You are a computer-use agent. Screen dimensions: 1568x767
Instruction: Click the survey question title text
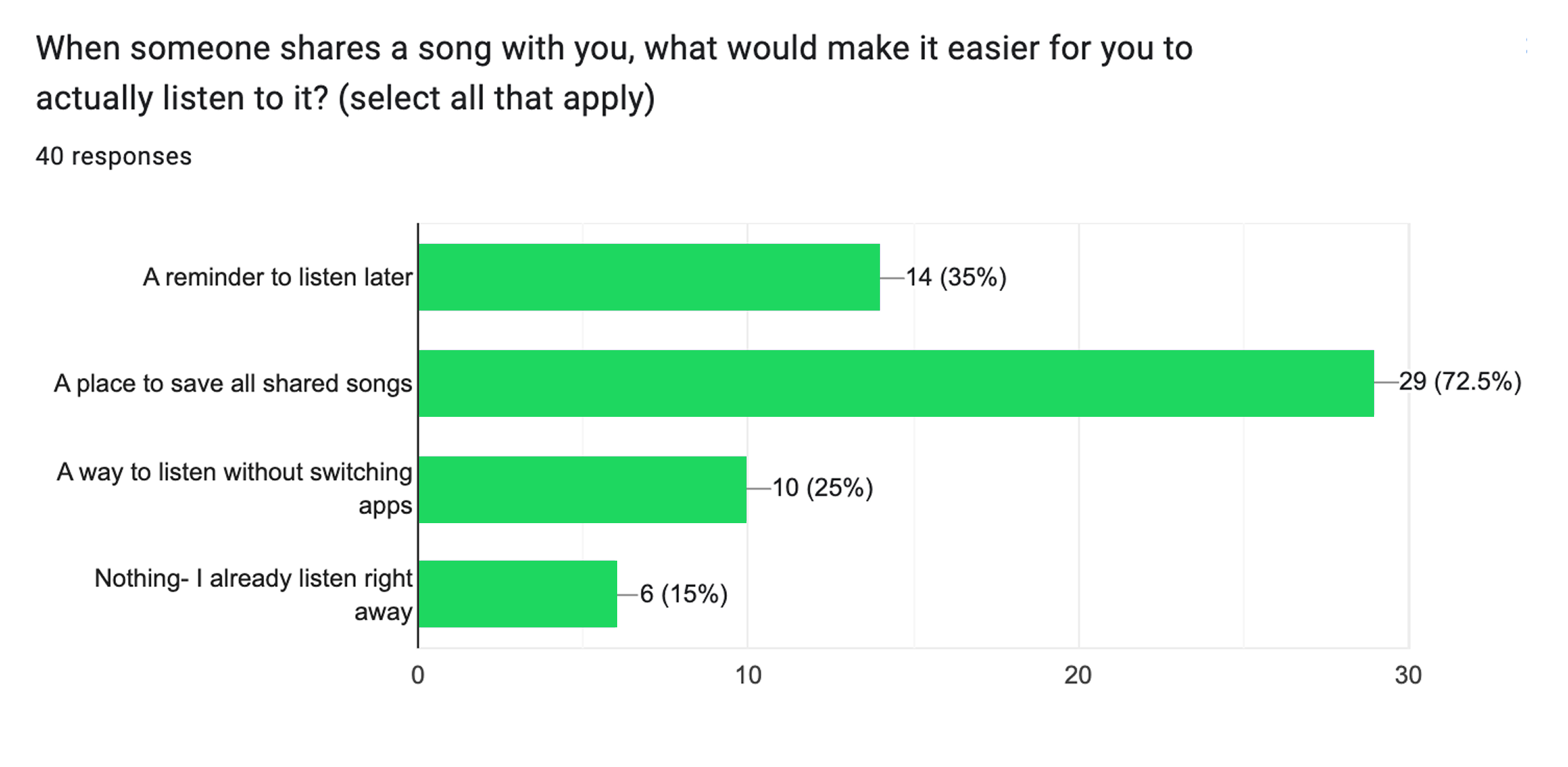(614, 73)
